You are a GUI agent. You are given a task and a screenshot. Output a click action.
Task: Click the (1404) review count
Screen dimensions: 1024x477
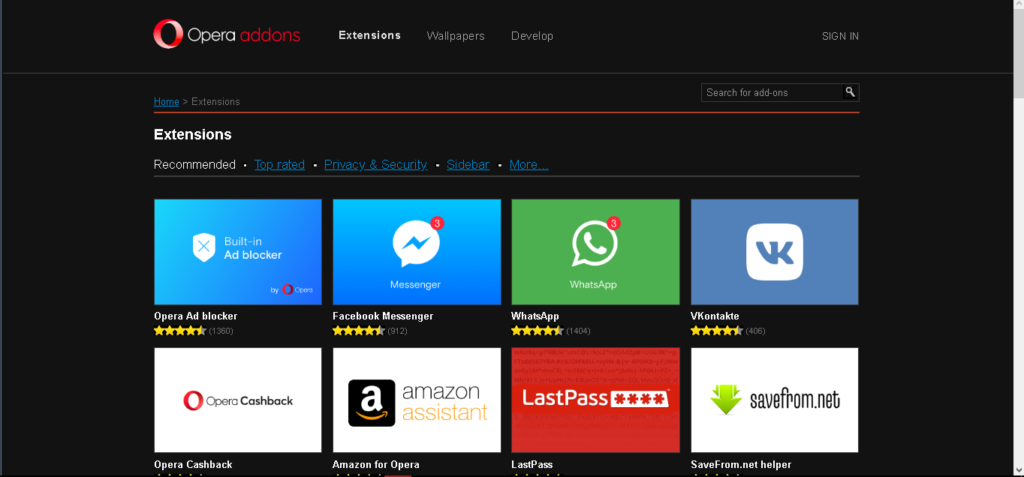[578, 331]
